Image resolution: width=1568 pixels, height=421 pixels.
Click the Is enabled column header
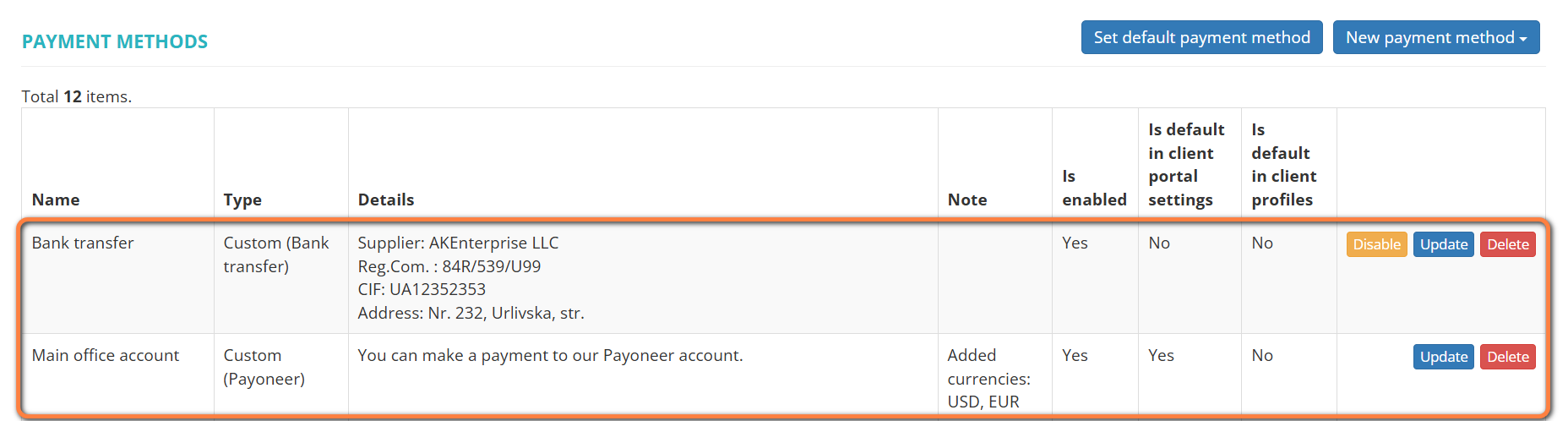1094,188
